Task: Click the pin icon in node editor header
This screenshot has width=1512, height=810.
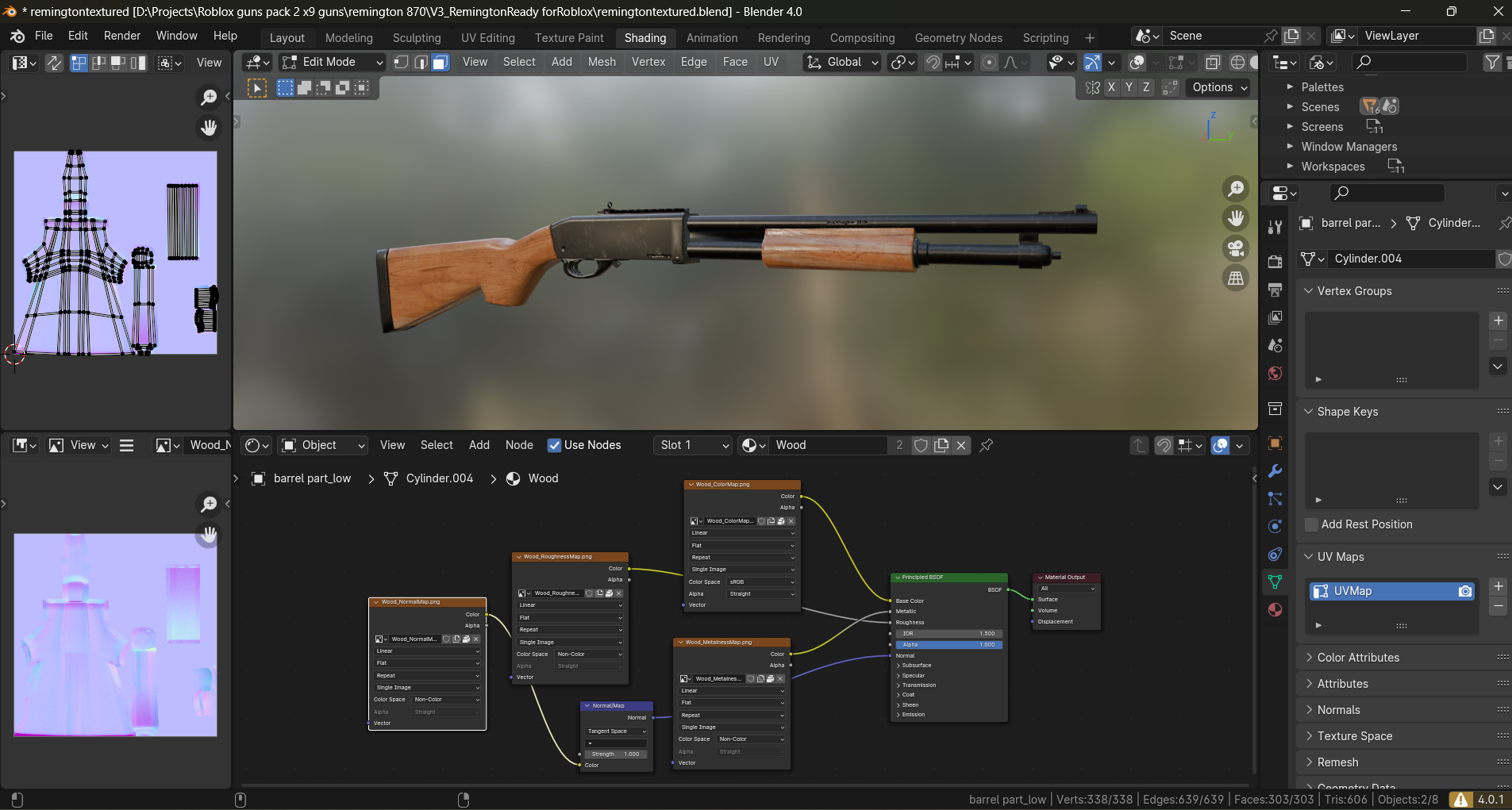Action: 987,445
